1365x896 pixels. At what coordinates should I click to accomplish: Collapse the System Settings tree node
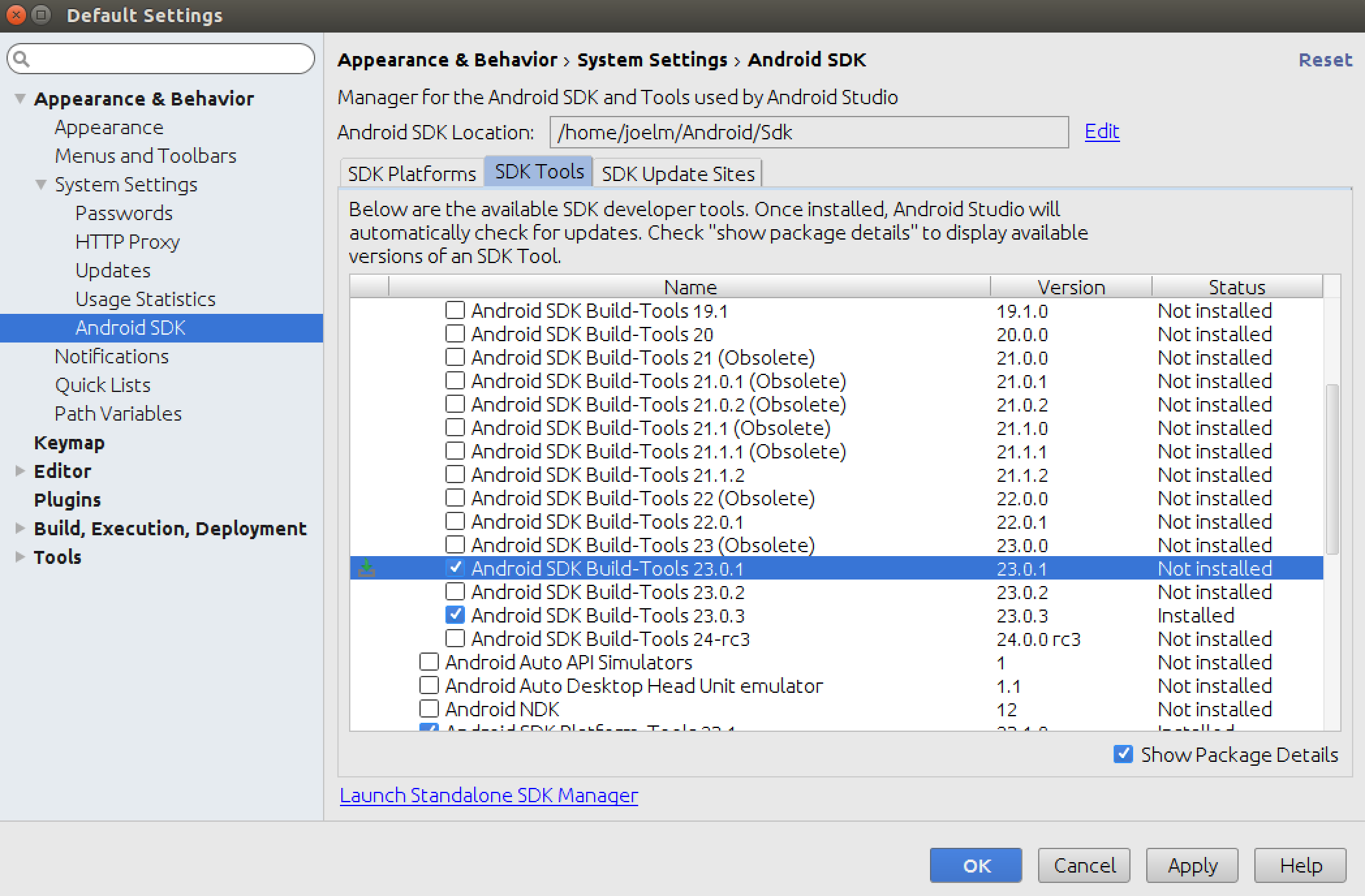coord(41,185)
